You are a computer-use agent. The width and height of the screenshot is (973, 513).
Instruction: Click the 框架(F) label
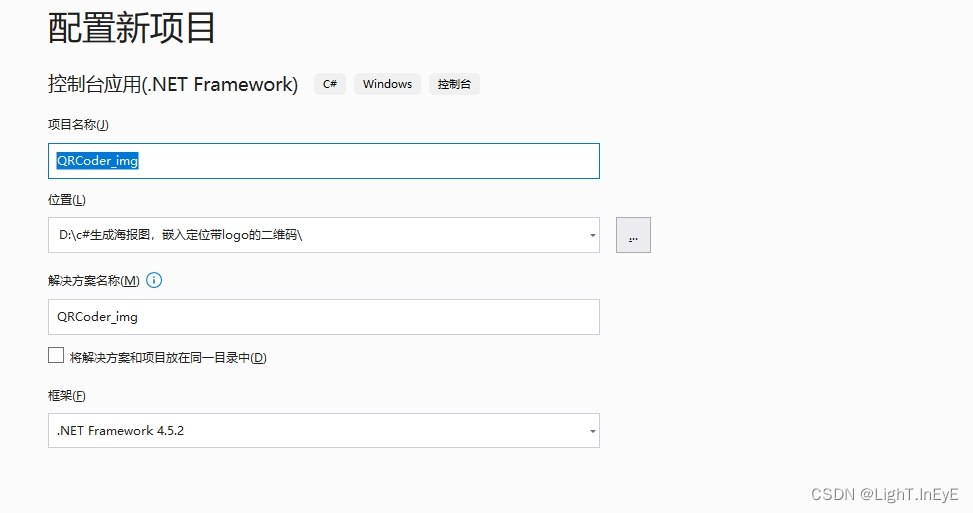click(x=66, y=396)
